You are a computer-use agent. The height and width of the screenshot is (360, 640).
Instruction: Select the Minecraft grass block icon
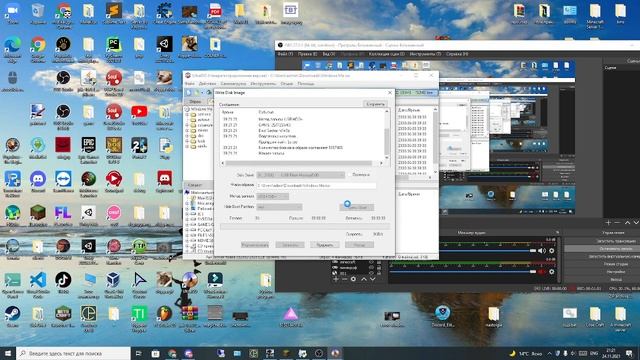pyautogui.click(x=38, y=212)
